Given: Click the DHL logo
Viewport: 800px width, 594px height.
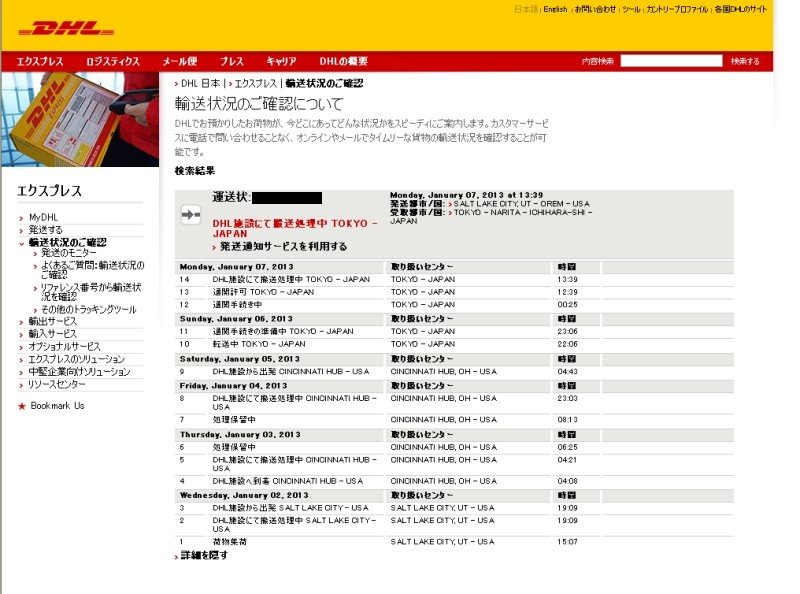Looking at the screenshot, I should coord(66,29).
